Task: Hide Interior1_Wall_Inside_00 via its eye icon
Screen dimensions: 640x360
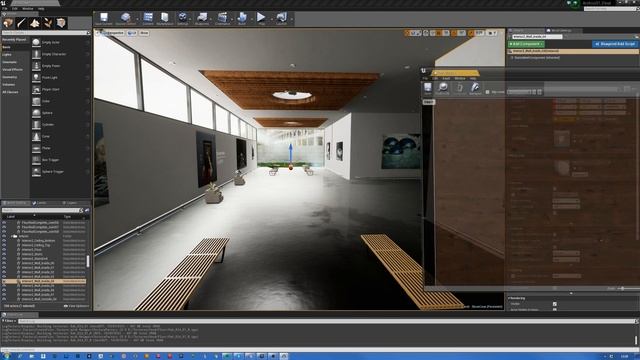Action: [x=4, y=263]
